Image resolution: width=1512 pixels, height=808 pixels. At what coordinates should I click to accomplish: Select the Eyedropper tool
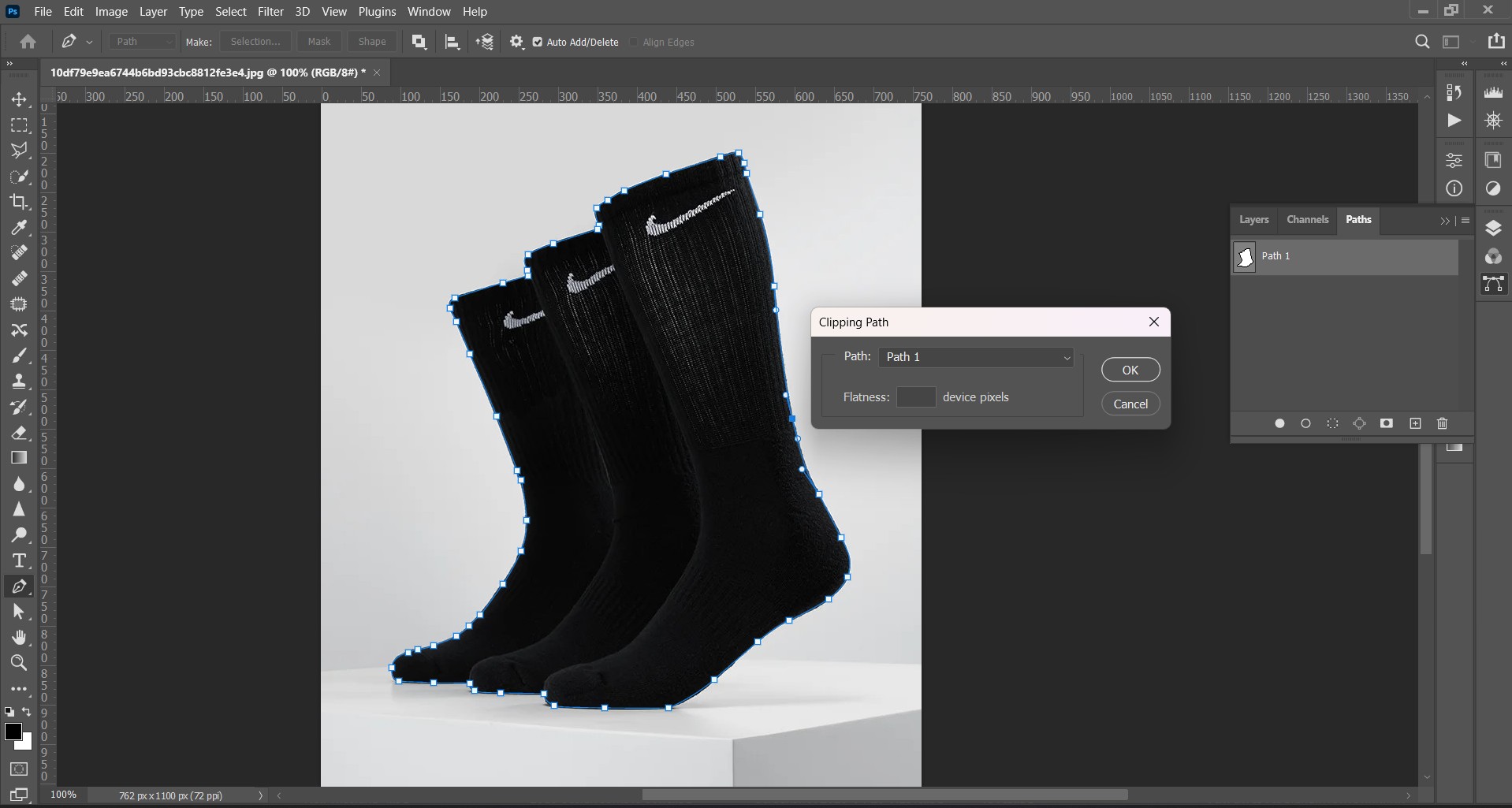click(x=19, y=228)
